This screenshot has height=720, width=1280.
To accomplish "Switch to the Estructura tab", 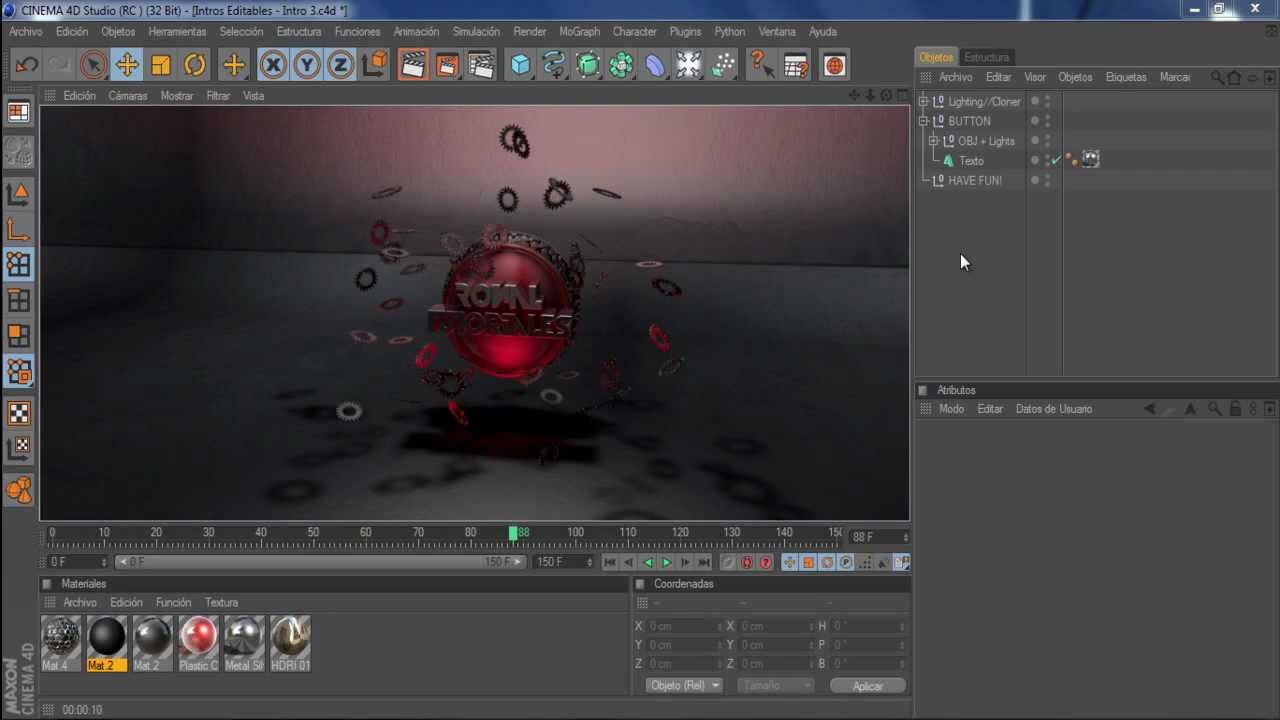I will click(986, 57).
